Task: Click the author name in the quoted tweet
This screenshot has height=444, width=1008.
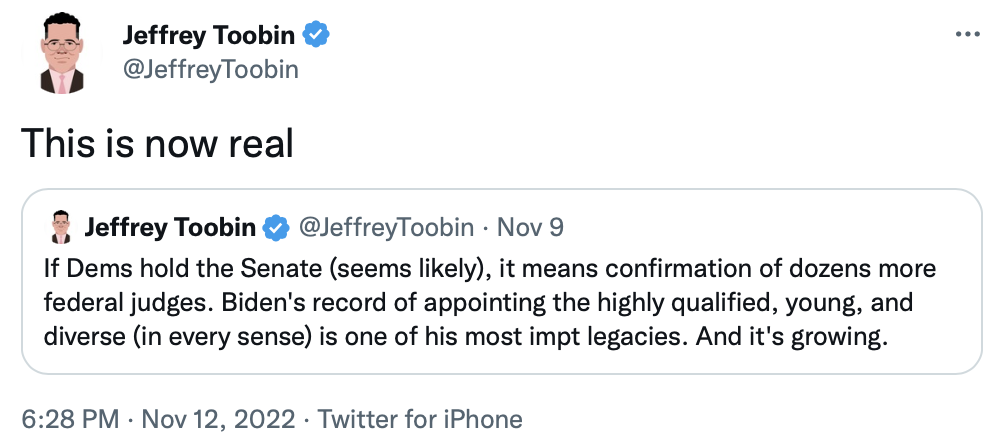Action: tap(170, 228)
